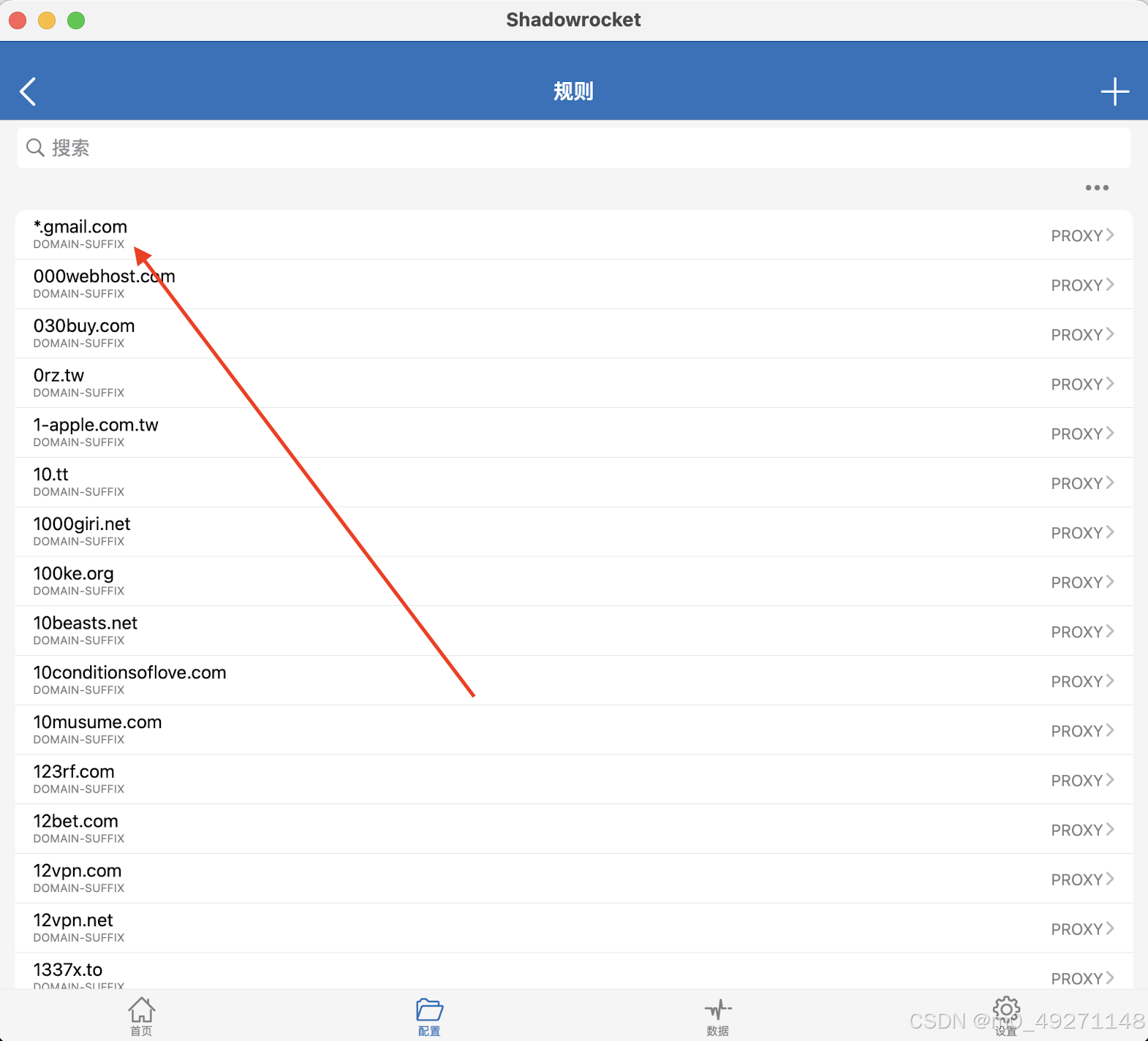Open the 100ke.org rule
The height and width of the screenshot is (1041, 1148).
click(x=574, y=582)
